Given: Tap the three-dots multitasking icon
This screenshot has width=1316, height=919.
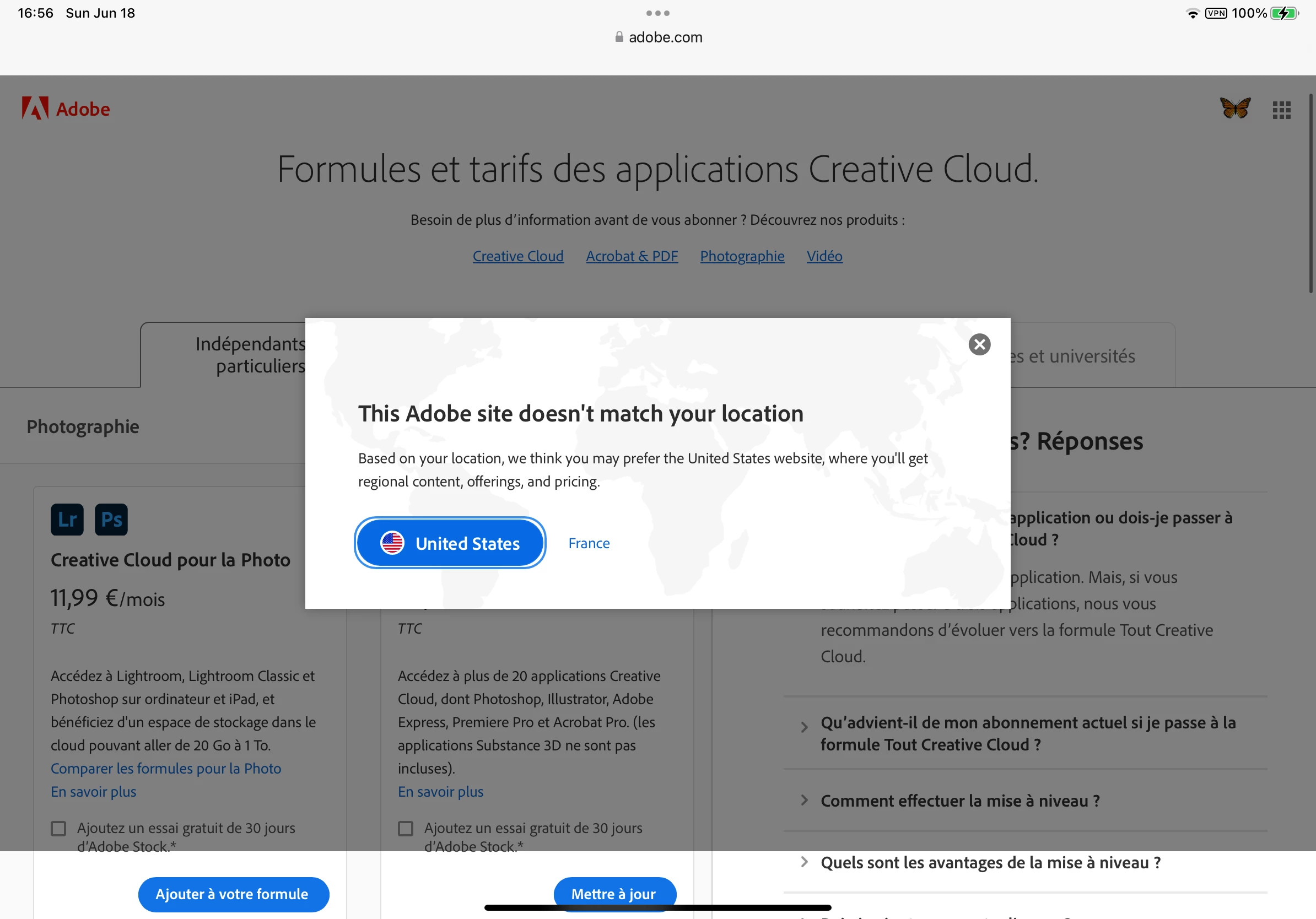Looking at the screenshot, I should (x=657, y=13).
